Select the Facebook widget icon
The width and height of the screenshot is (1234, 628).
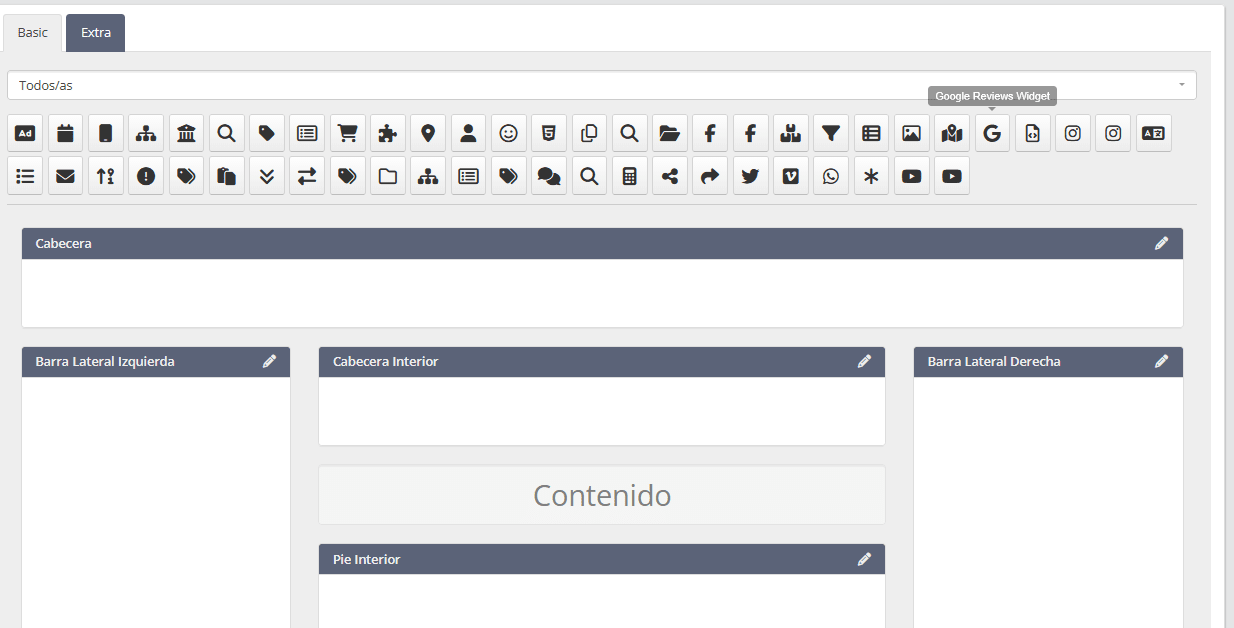[x=710, y=132]
